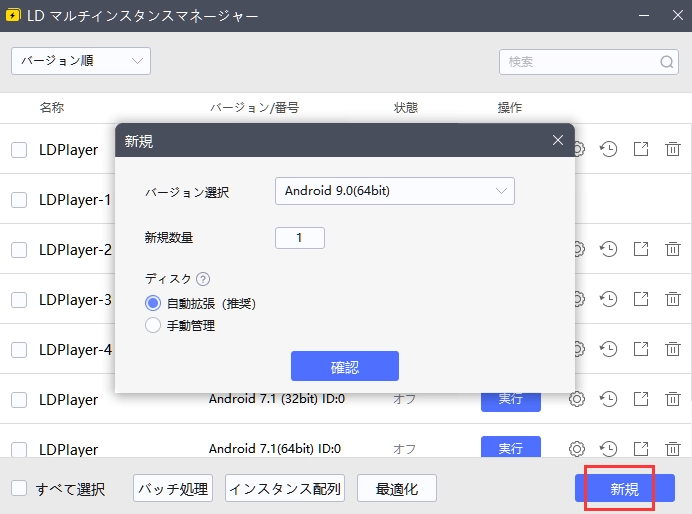Image resolution: width=692 pixels, height=514 pixels.
Task: Click the 名称 column header
Action: pos(52,107)
